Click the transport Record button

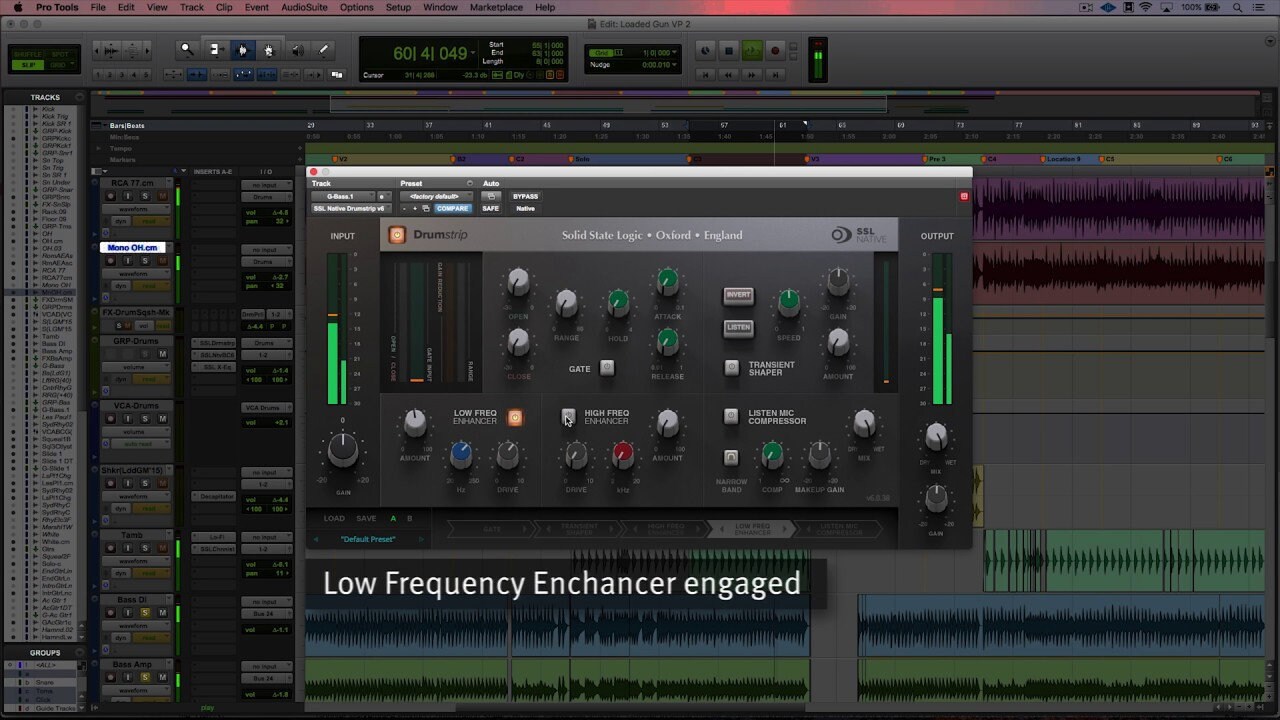click(x=775, y=51)
